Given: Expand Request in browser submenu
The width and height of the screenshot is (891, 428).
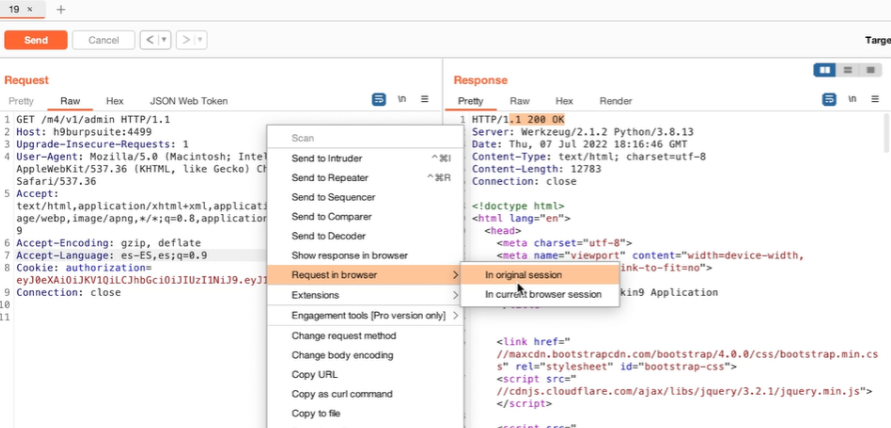Looking at the screenshot, I should click(365, 275).
